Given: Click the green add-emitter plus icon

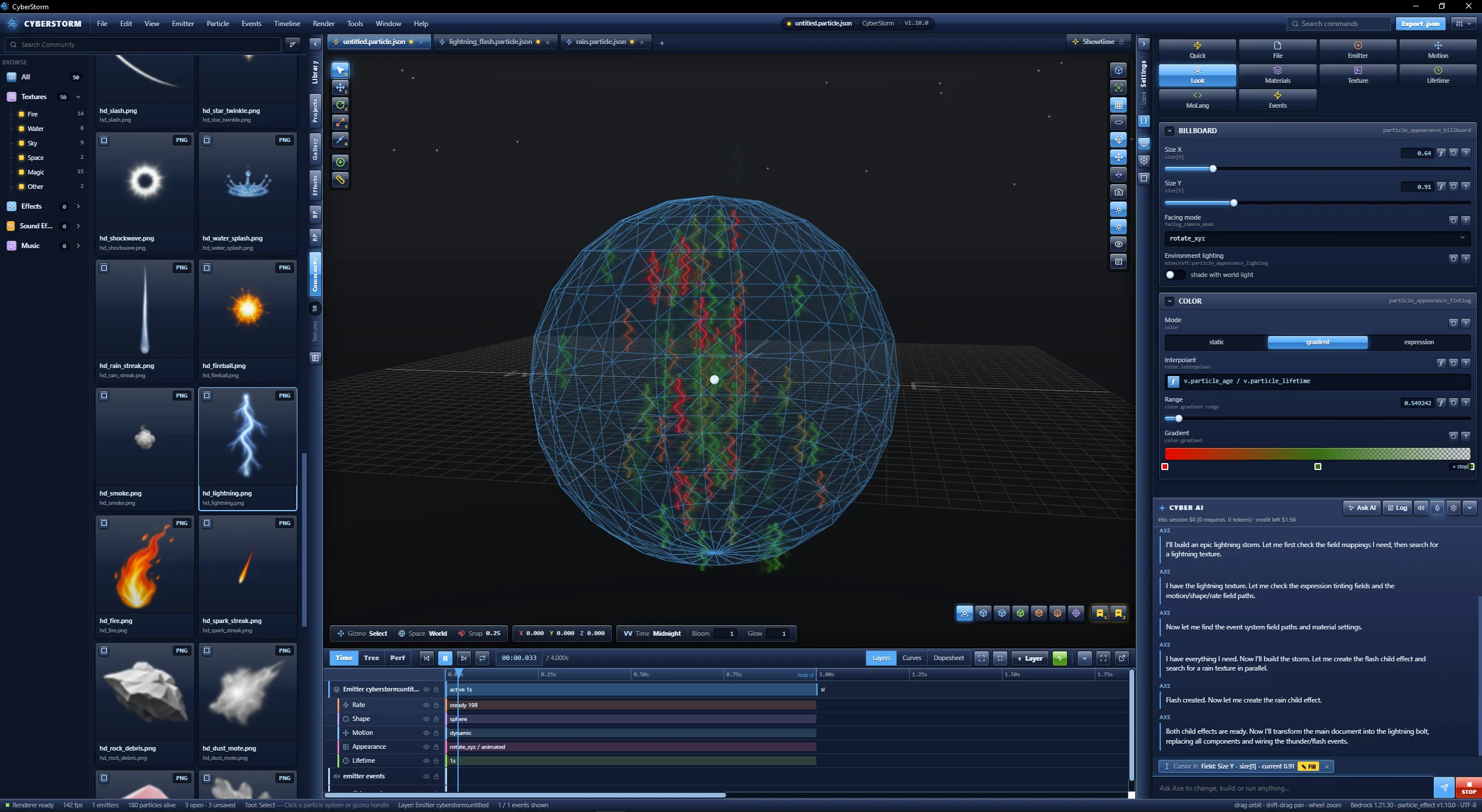Looking at the screenshot, I should click(x=340, y=162).
